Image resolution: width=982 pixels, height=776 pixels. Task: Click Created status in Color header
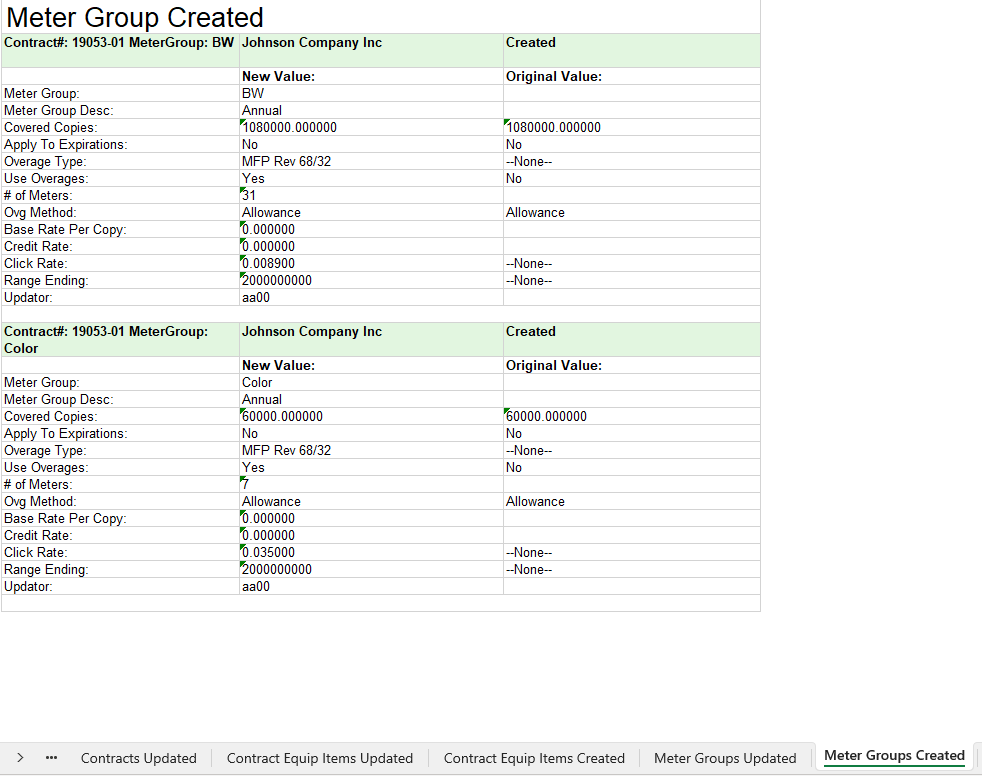click(632, 339)
